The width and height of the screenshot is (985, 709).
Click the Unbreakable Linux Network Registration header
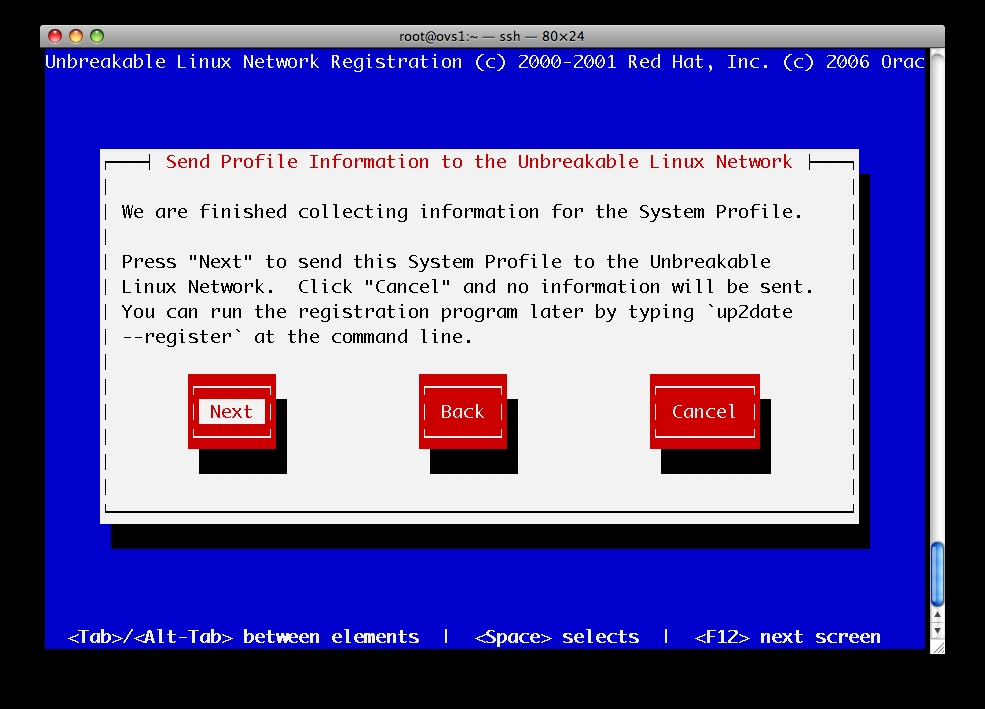254,62
